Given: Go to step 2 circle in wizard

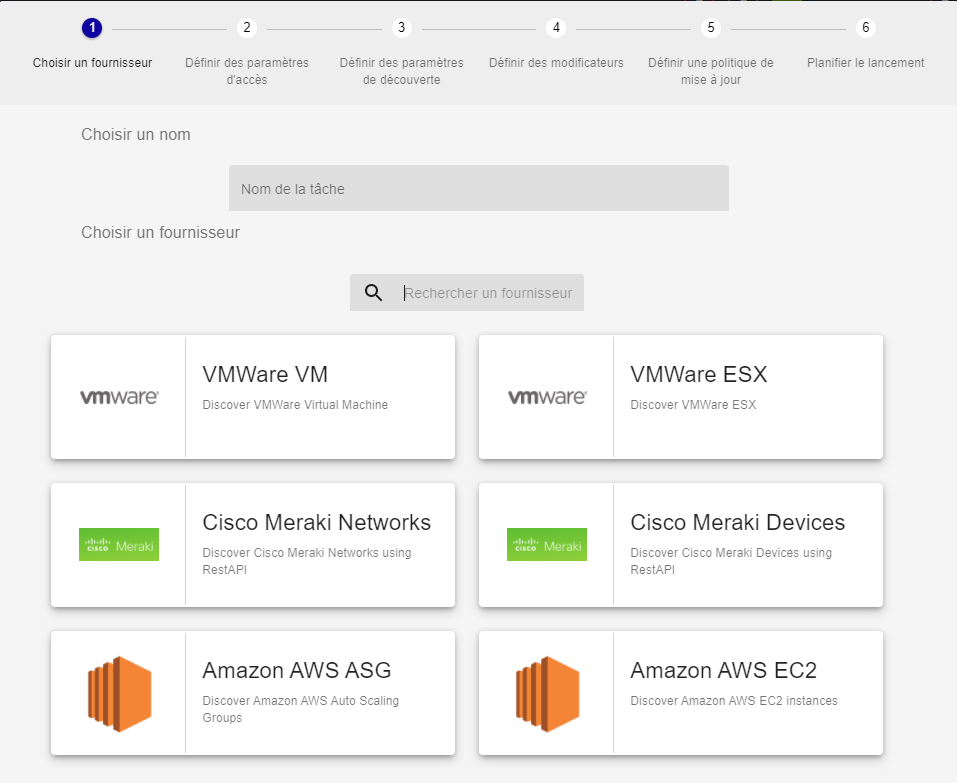Looking at the screenshot, I should (x=247, y=28).
